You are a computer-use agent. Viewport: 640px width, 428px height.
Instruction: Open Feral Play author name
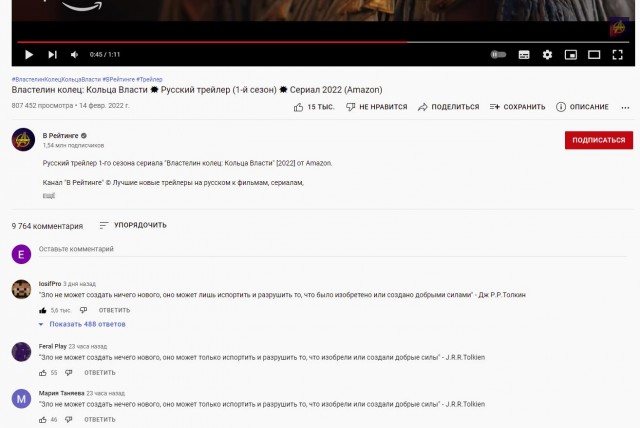pyautogui.click(x=53, y=346)
